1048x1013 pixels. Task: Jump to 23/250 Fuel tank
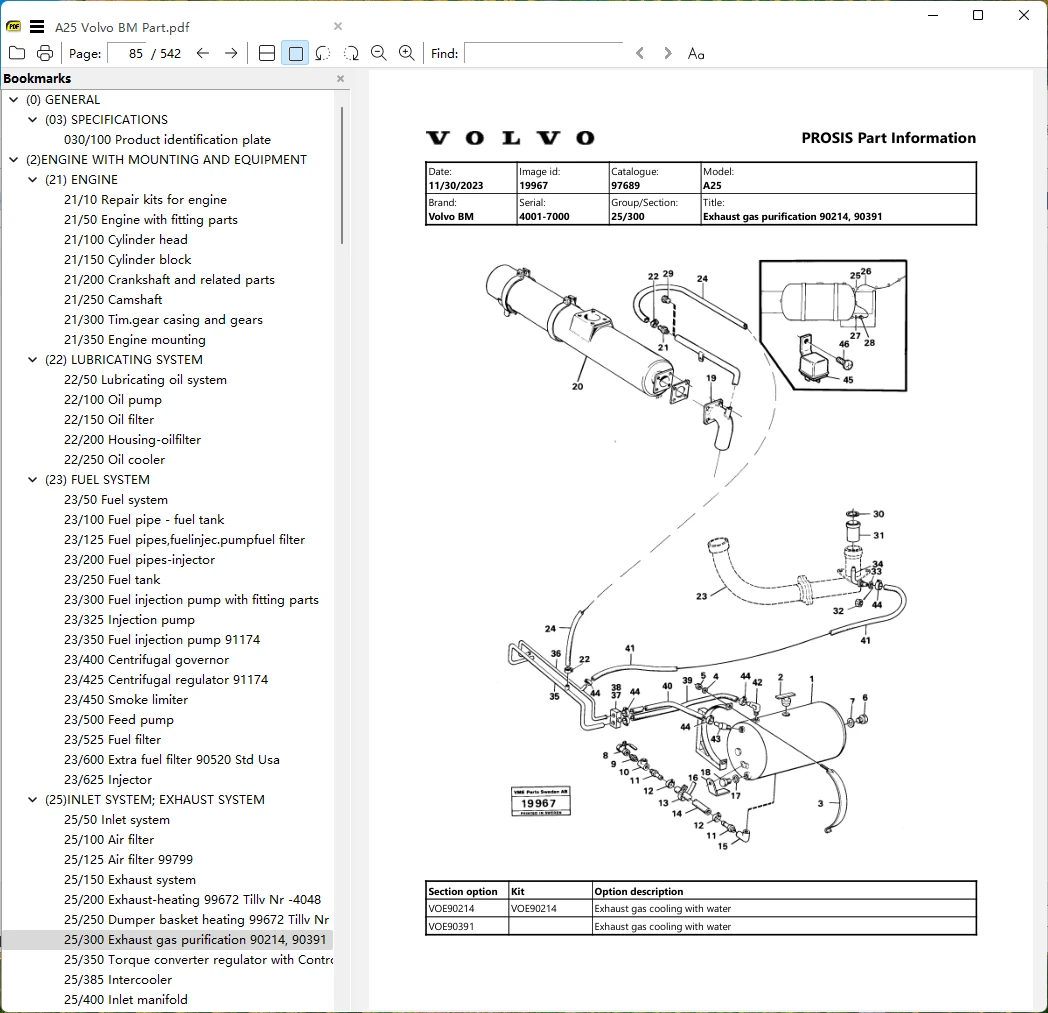click(112, 580)
